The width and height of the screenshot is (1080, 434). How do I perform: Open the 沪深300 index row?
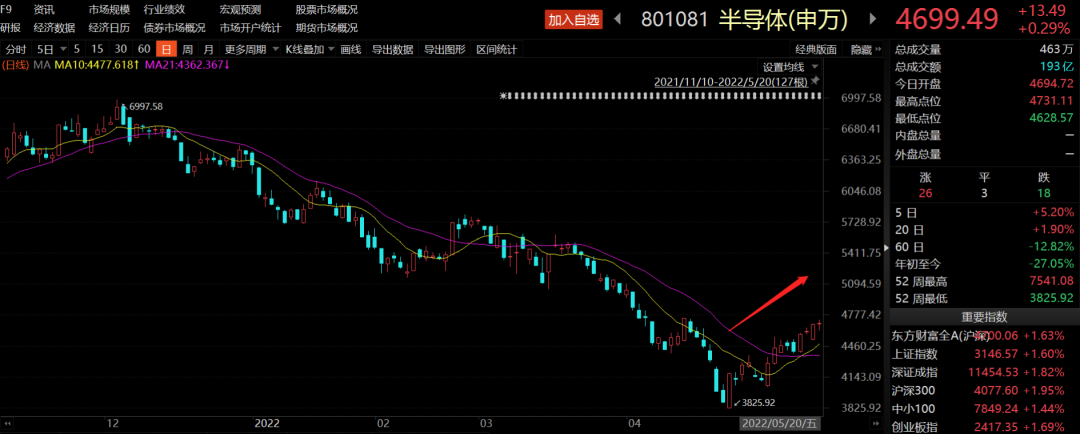coord(985,390)
